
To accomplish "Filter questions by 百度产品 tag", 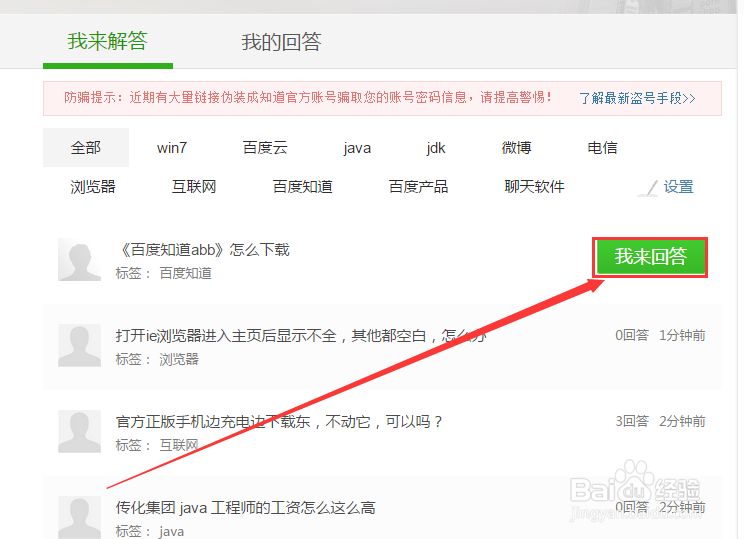I will [x=418, y=186].
